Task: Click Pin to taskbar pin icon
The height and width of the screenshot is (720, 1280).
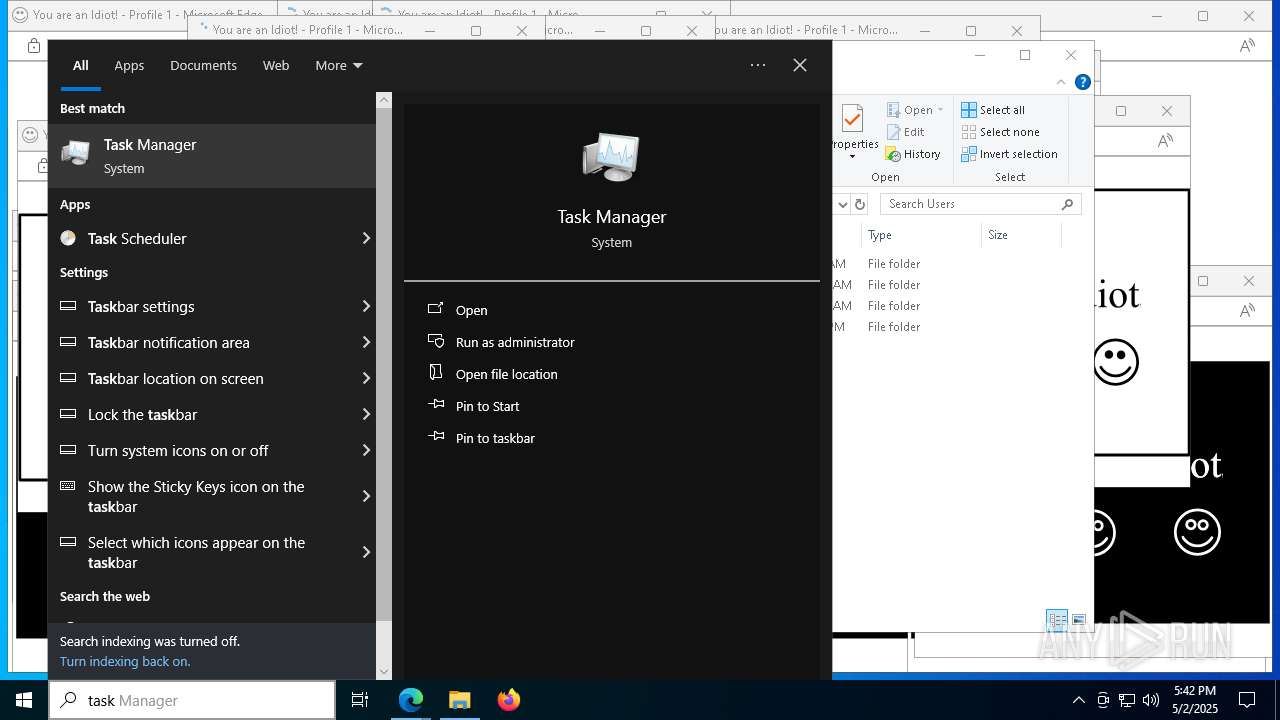Action: 436,437
